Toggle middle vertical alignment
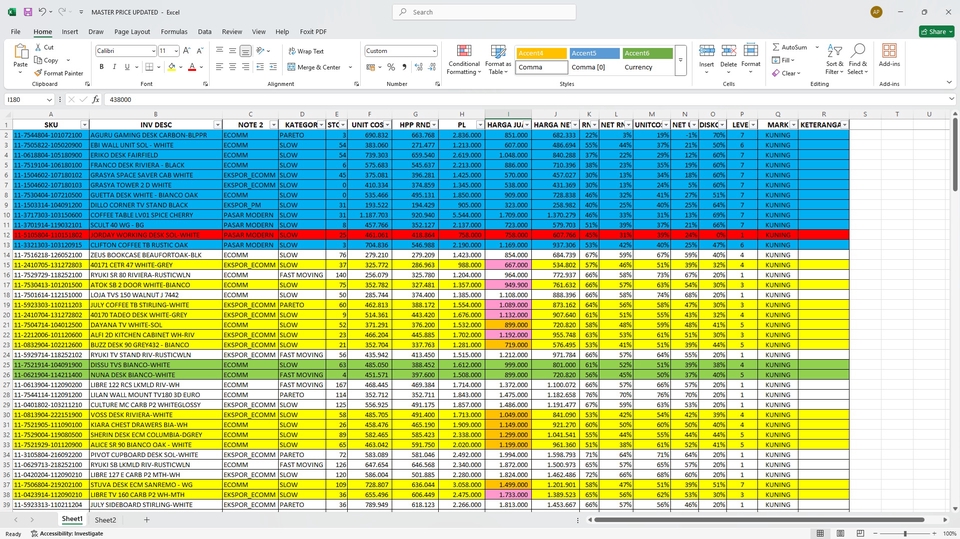The height and width of the screenshot is (539, 960). coord(232,51)
